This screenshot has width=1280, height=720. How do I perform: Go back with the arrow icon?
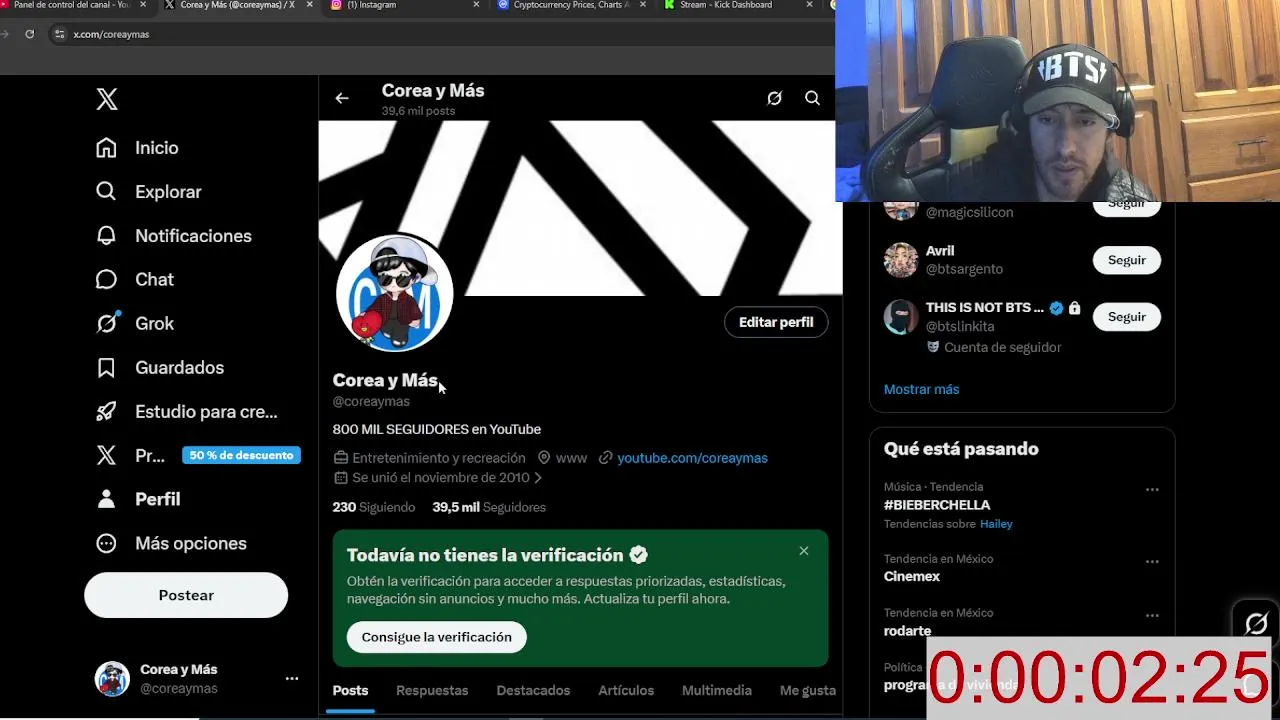pos(342,98)
